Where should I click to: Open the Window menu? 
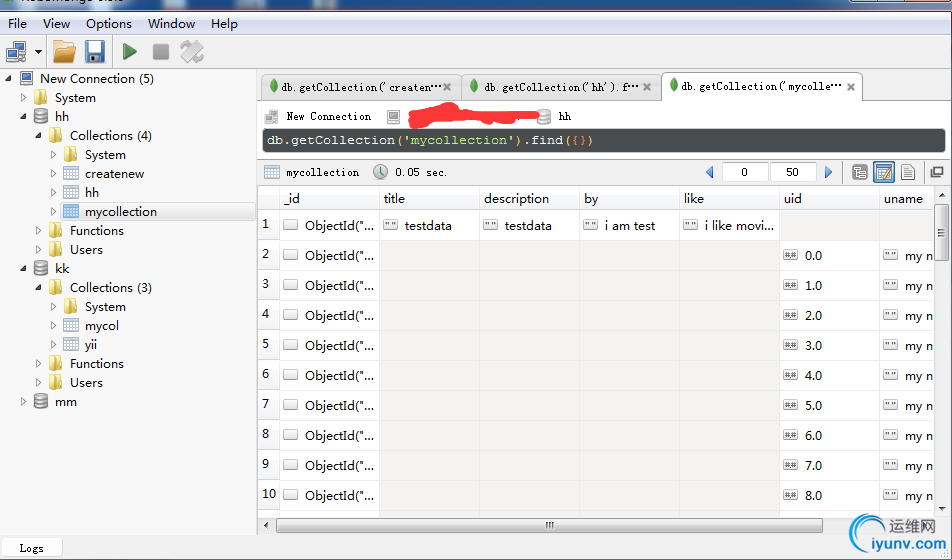tap(171, 24)
